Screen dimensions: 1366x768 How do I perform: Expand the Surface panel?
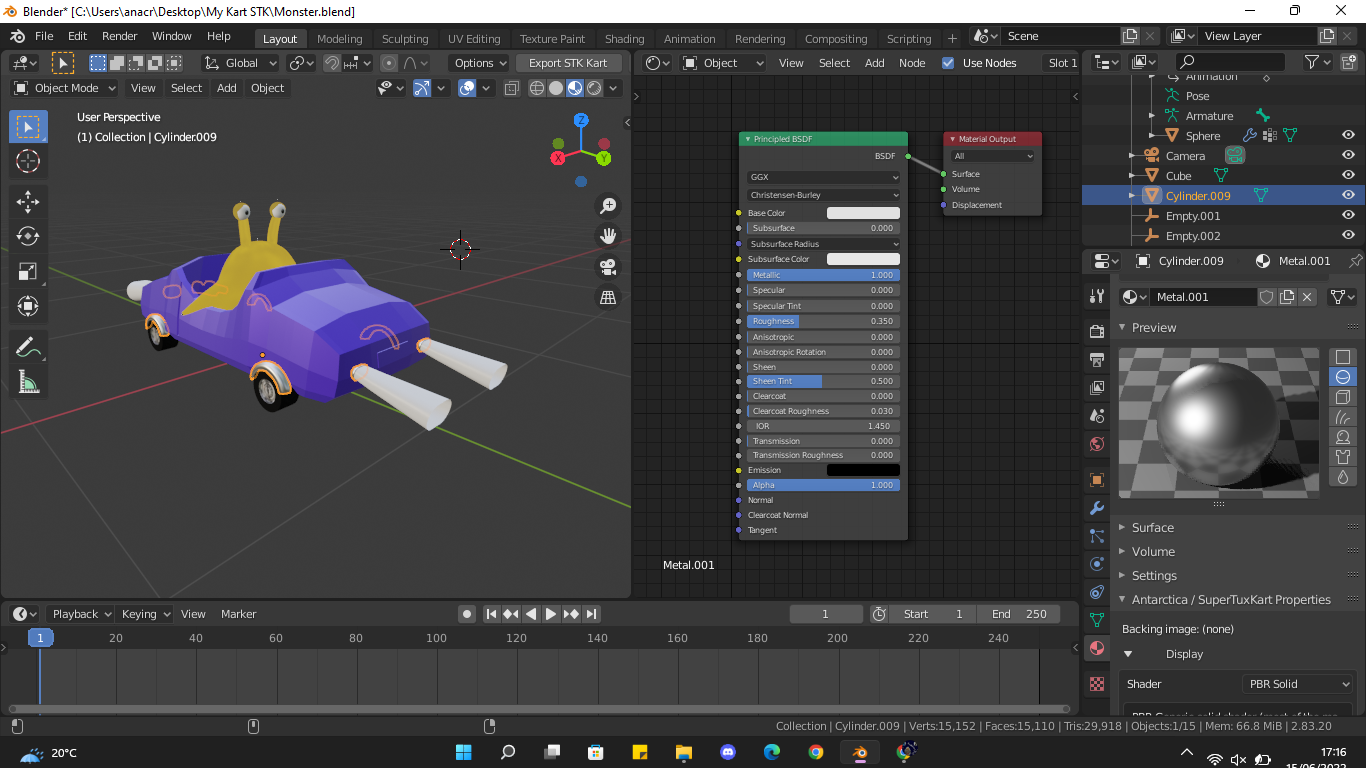1152,528
